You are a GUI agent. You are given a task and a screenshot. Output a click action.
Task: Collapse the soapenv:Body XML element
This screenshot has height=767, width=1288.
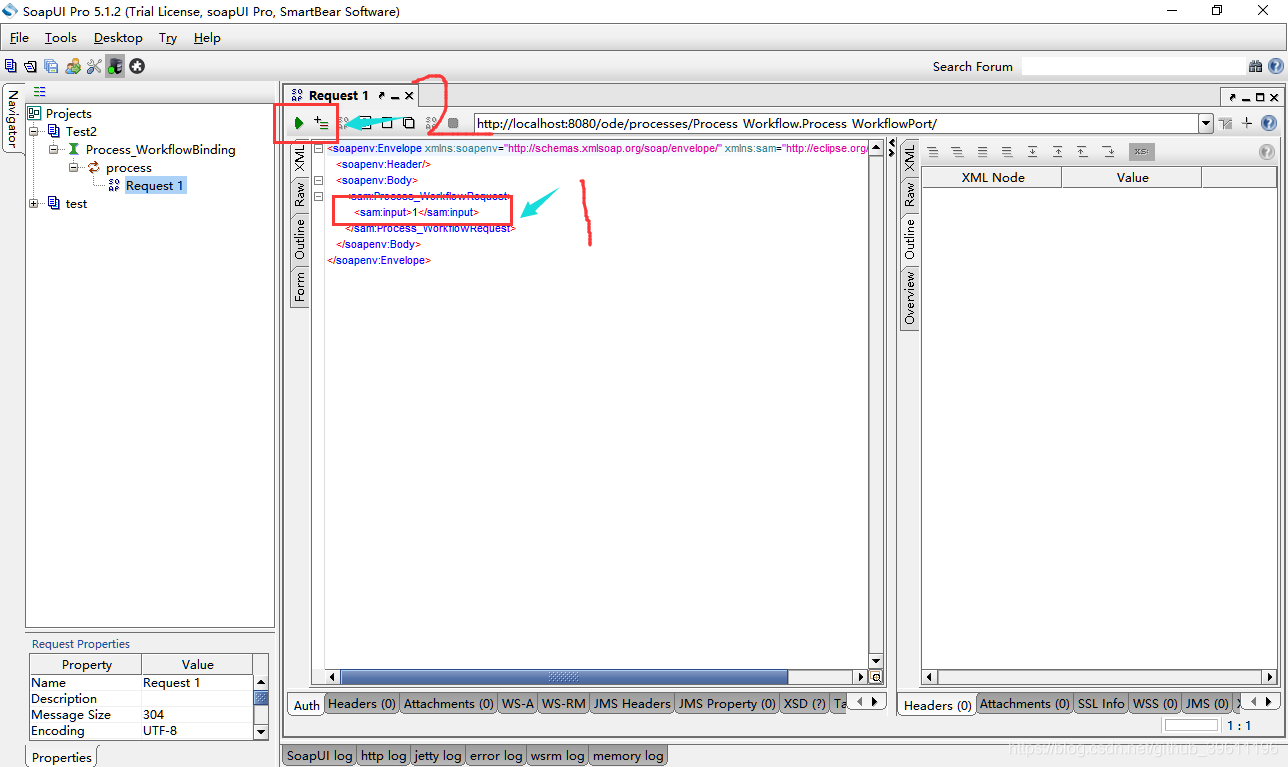click(318, 180)
